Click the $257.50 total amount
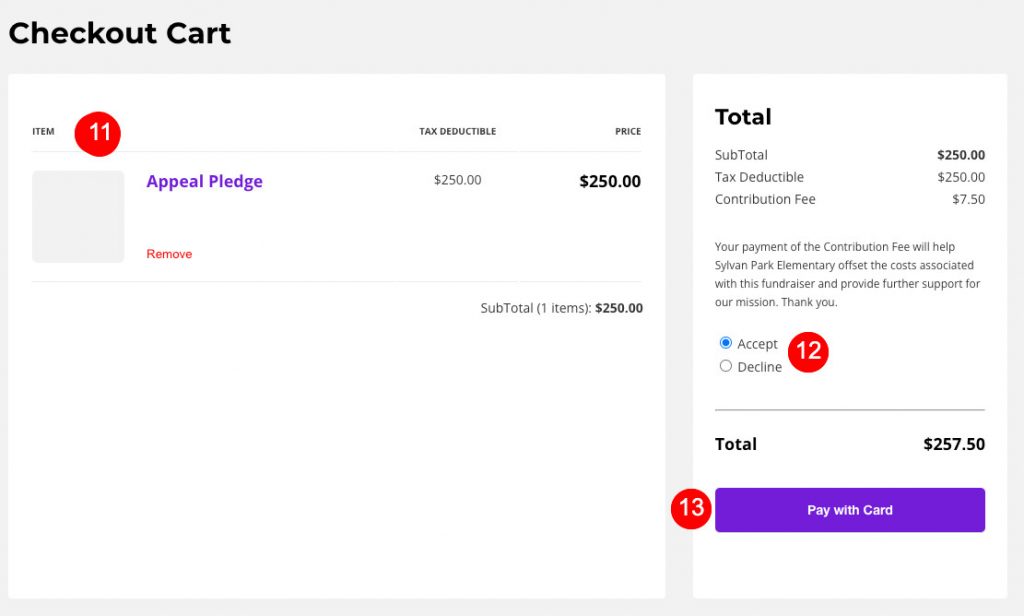The width and height of the screenshot is (1024, 616). [954, 444]
